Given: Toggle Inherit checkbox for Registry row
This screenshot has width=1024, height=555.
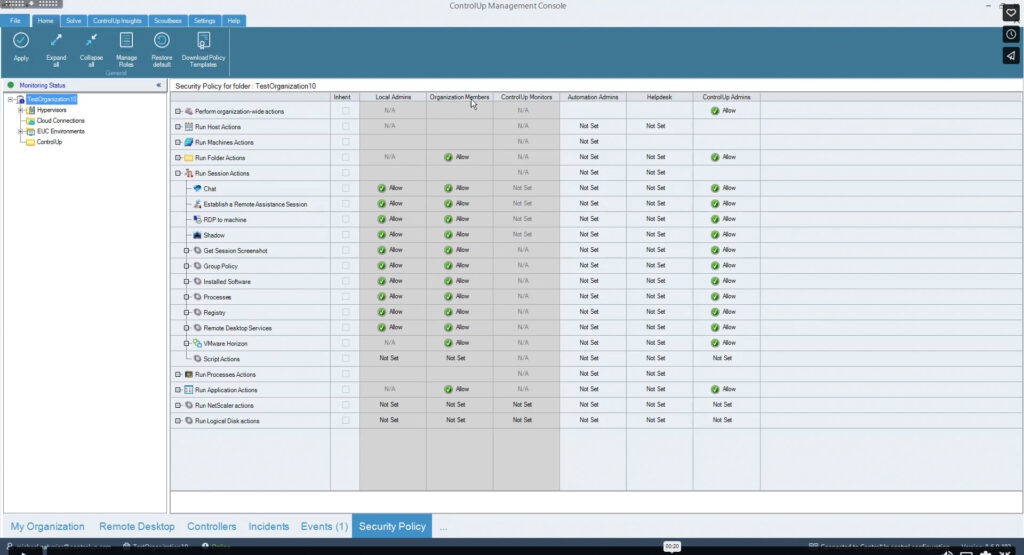Looking at the screenshot, I should pos(346,312).
